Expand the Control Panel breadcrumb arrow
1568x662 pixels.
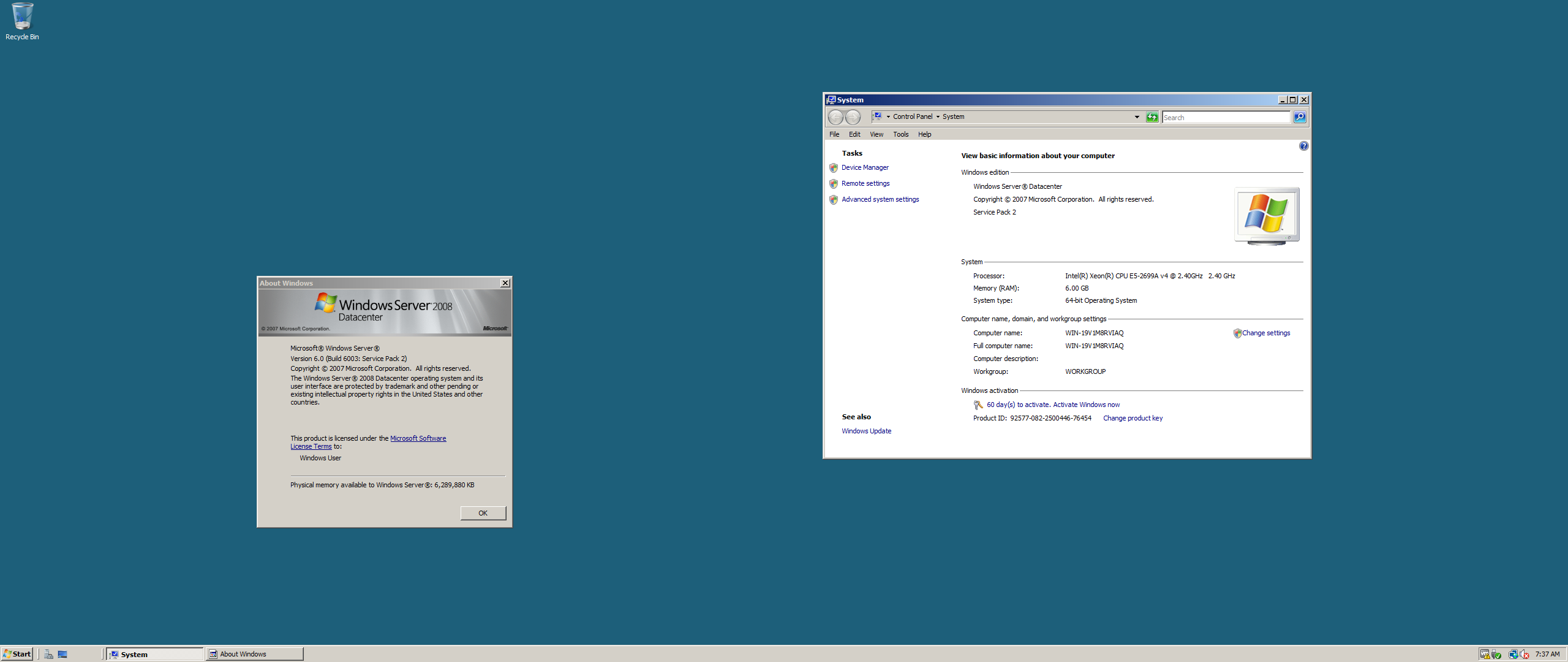pos(938,116)
